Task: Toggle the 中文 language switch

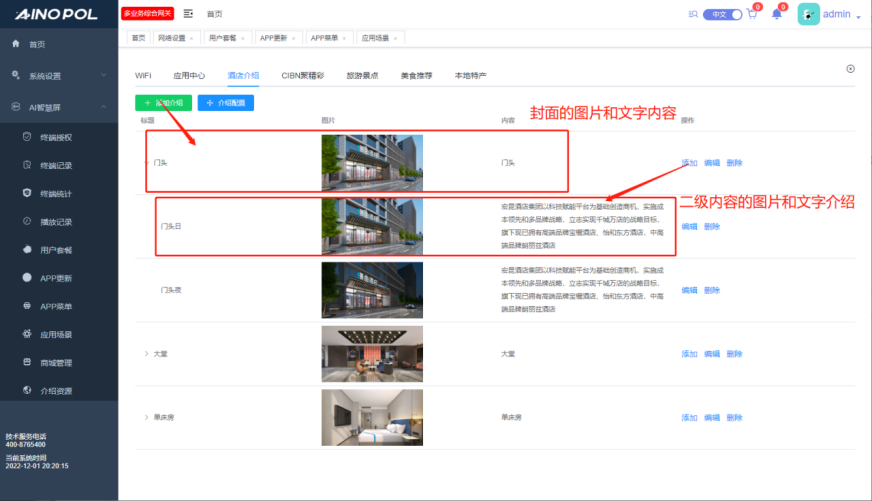Action: tap(723, 14)
